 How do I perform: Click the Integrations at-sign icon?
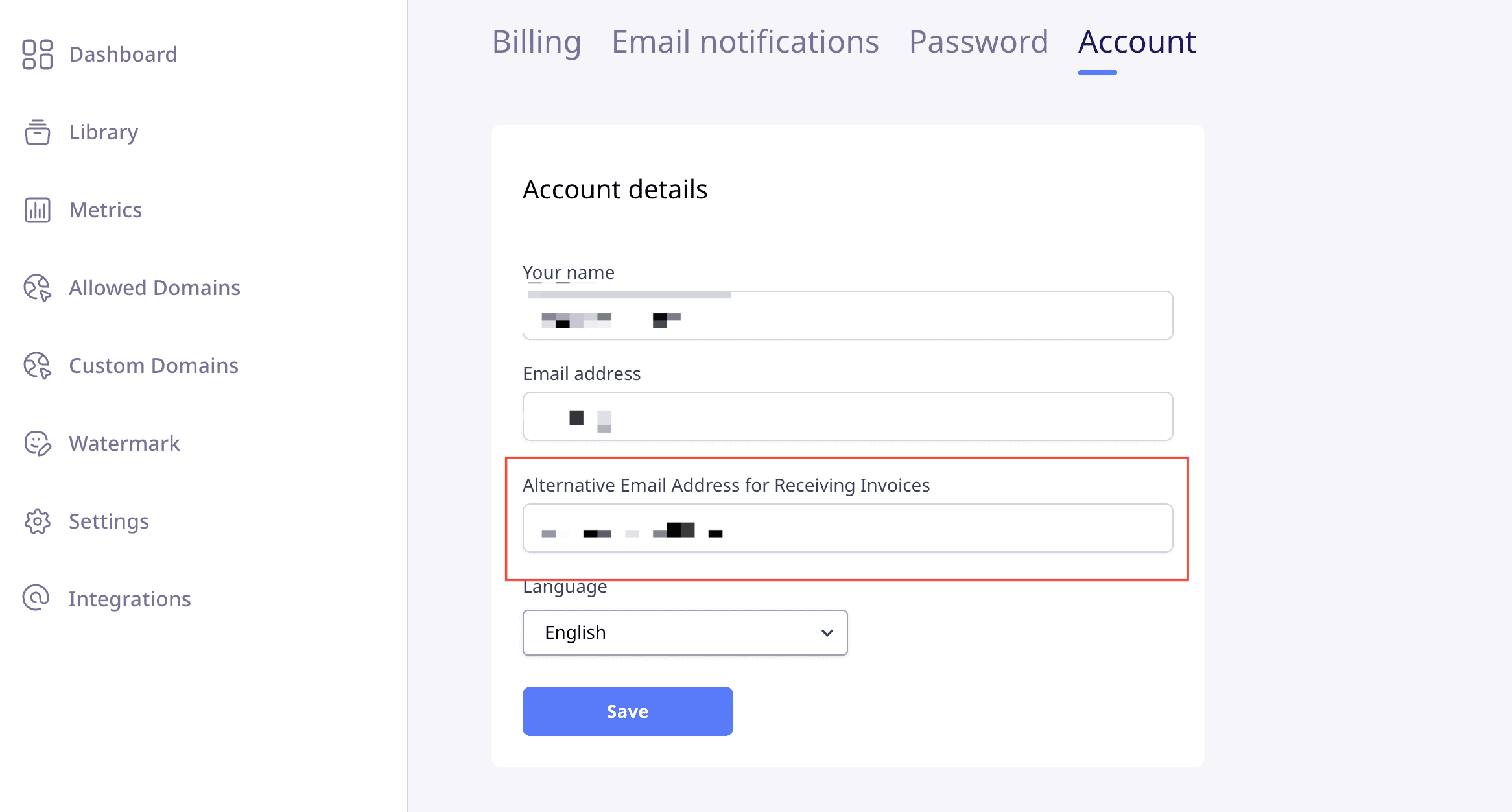tap(36, 598)
